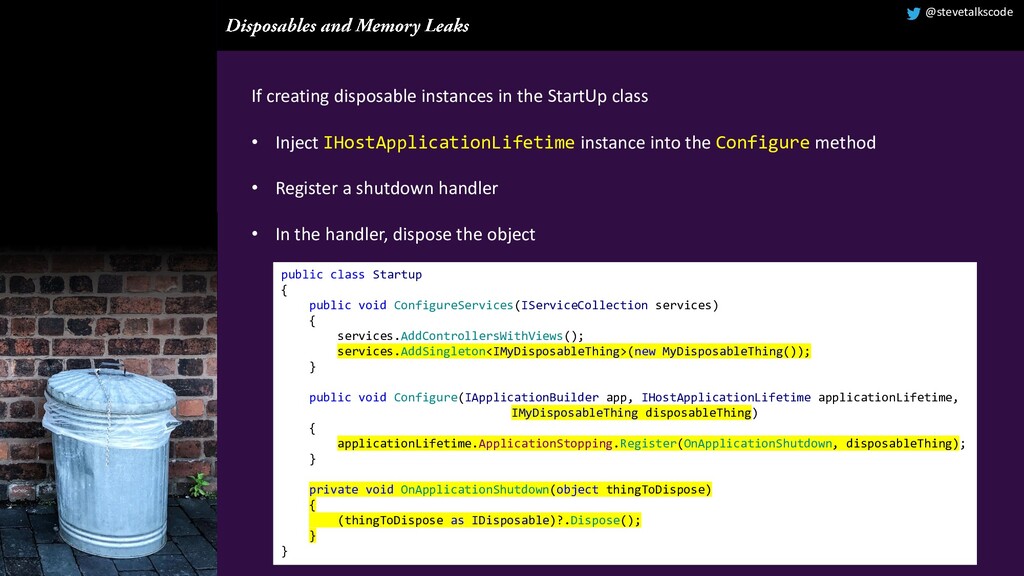Click the 'Disposables and Memory Leaks' slide title
The height and width of the screenshot is (576, 1024).
coord(347,26)
